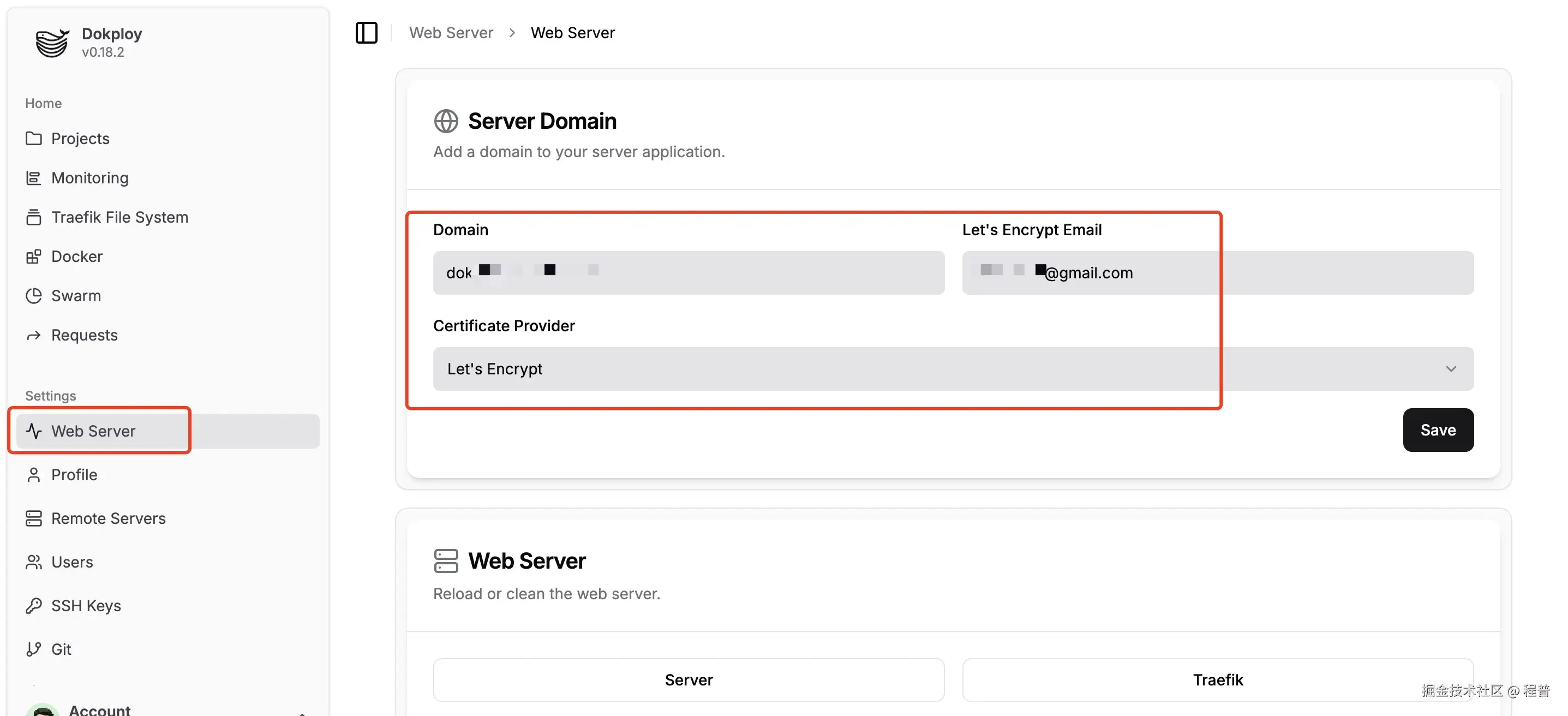Open Remote Servers settings

coord(109,518)
